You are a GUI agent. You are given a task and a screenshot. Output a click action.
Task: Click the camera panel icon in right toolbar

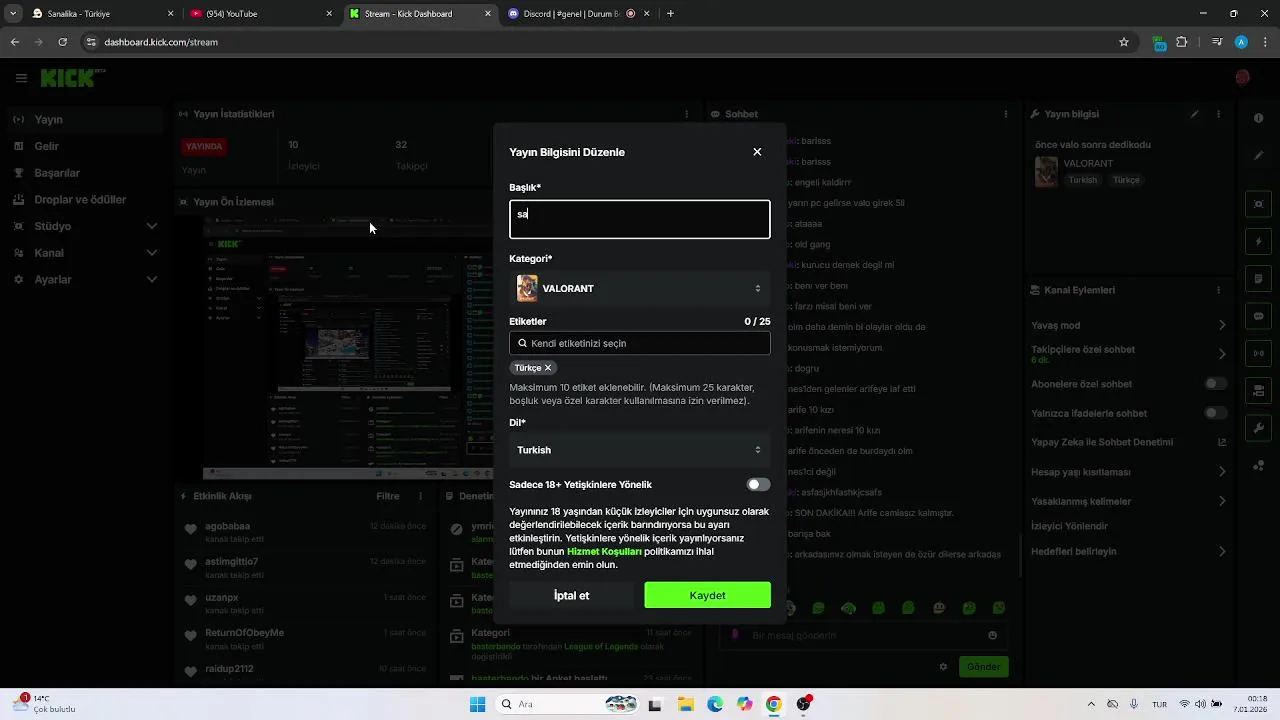click(1258, 390)
